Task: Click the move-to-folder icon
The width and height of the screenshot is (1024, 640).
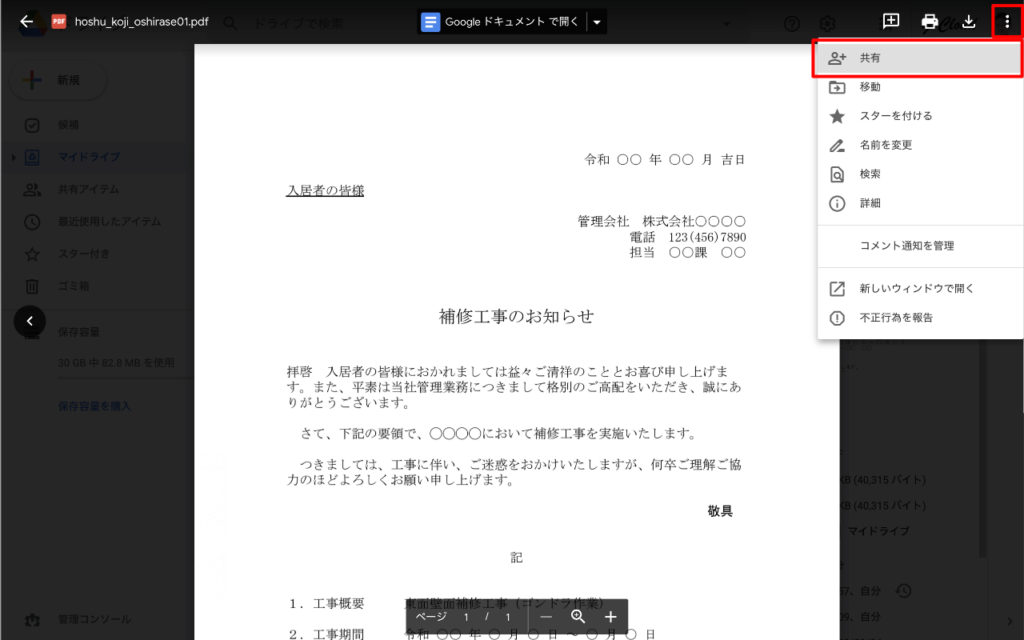Action: [x=837, y=88]
